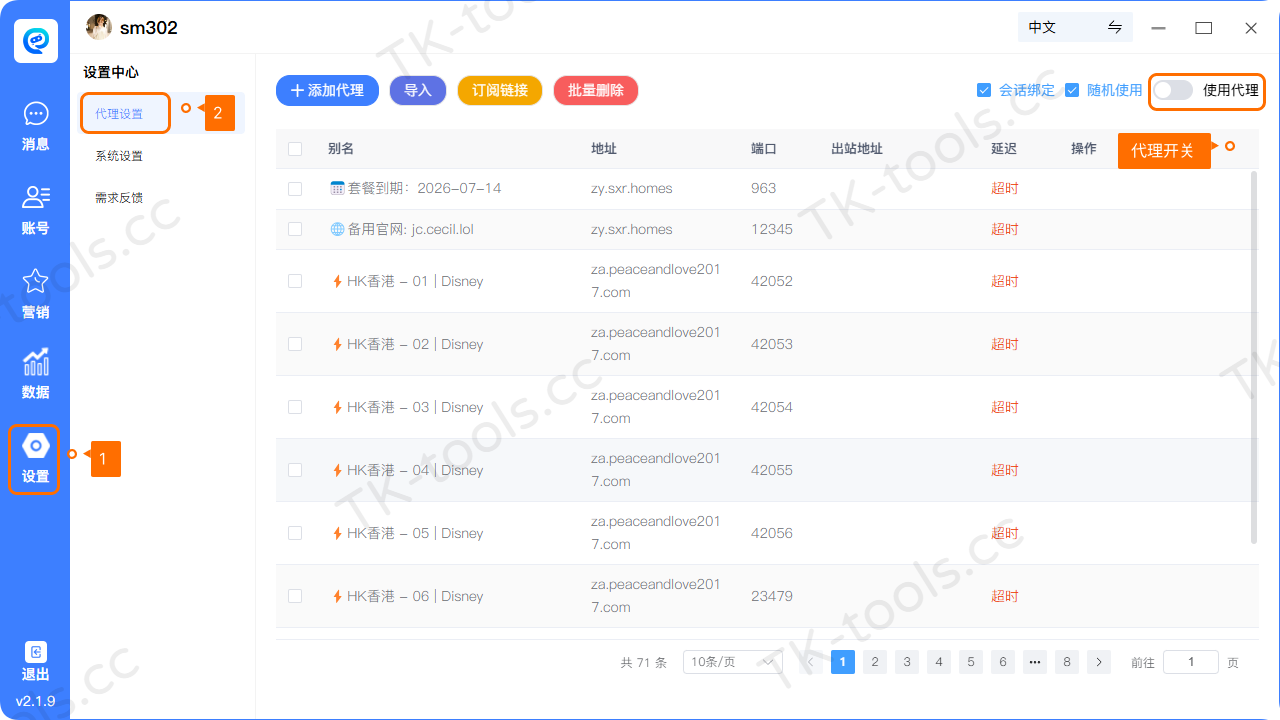The image size is (1280, 720).
Task: Click the 别名 column header
Action: (341, 149)
